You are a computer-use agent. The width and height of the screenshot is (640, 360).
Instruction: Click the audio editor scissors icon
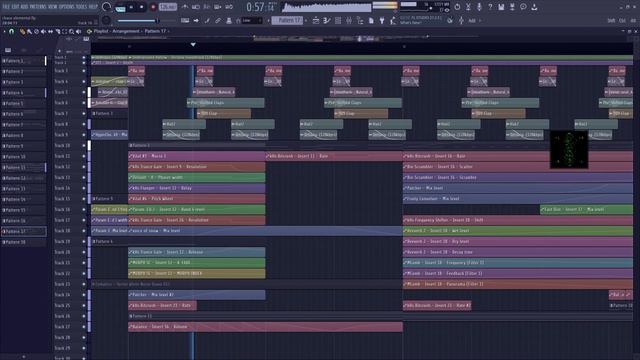468,7
